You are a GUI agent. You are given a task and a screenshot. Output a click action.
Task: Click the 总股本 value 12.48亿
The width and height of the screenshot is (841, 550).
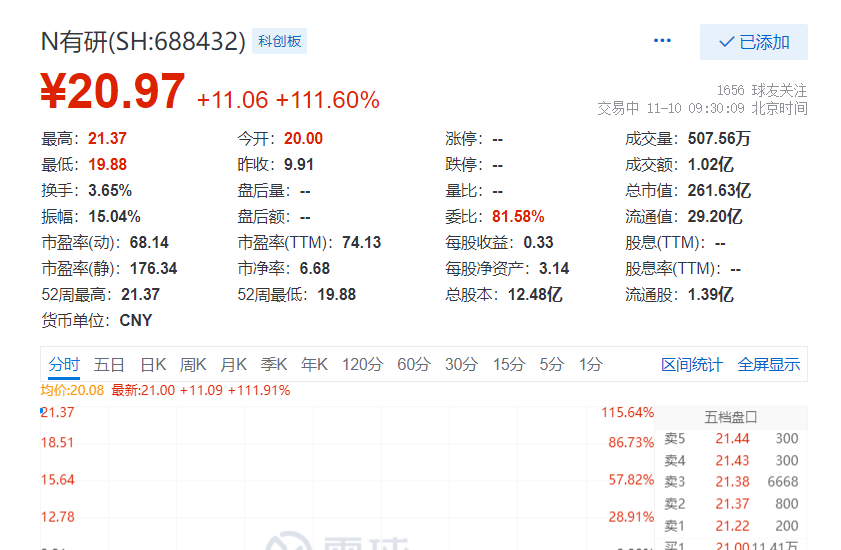click(535, 295)
